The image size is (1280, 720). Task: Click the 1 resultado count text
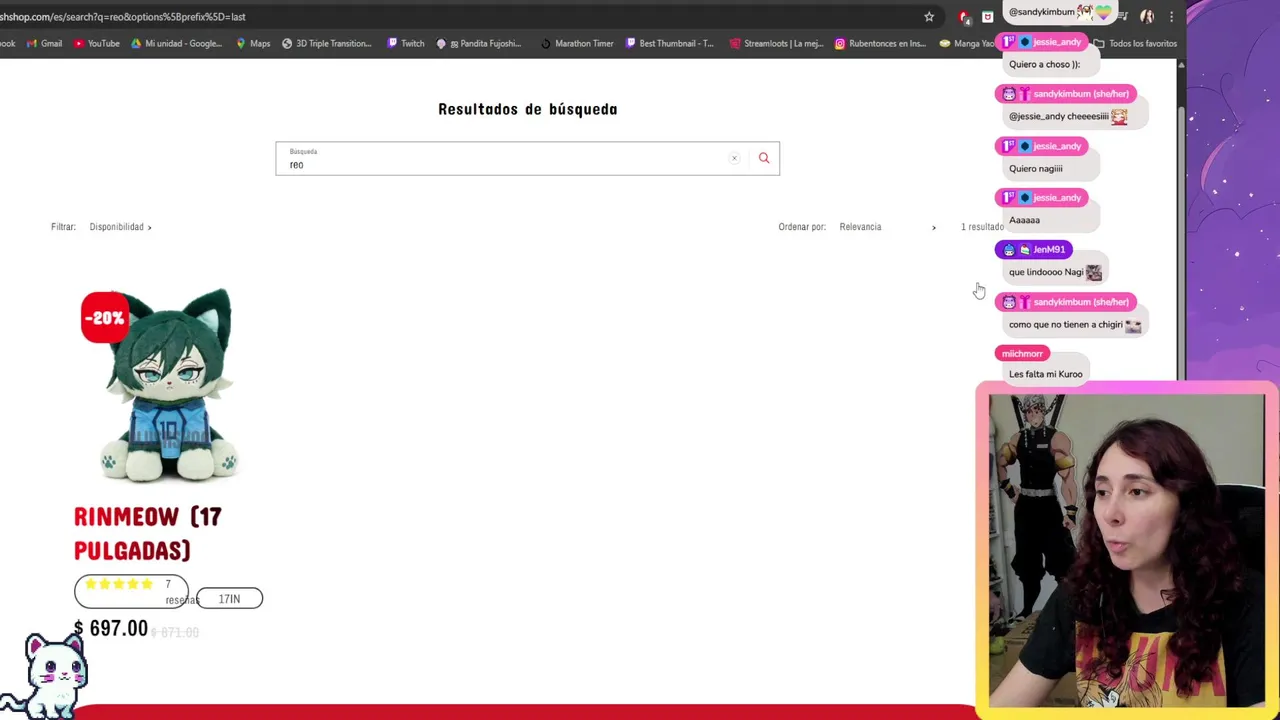(x=982, y=227)
